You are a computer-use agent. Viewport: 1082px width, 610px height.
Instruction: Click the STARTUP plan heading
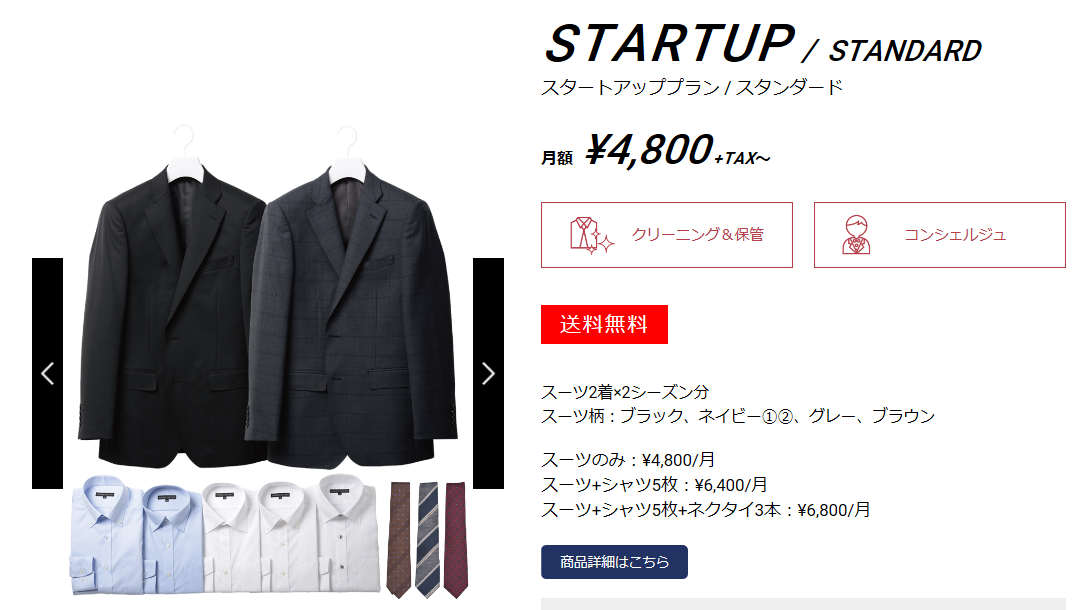pyautogui.click(x=669, y=43)
